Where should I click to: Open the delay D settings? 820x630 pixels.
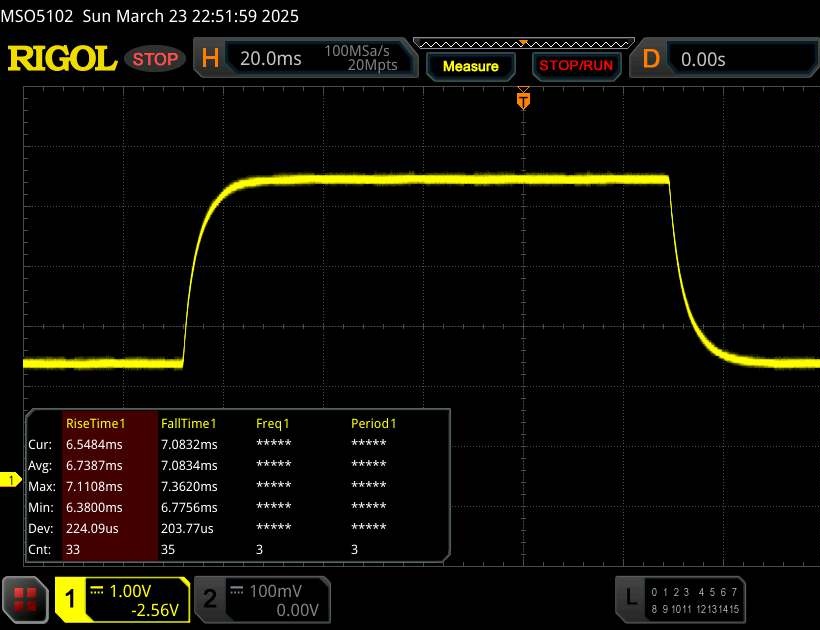[651, 59]
